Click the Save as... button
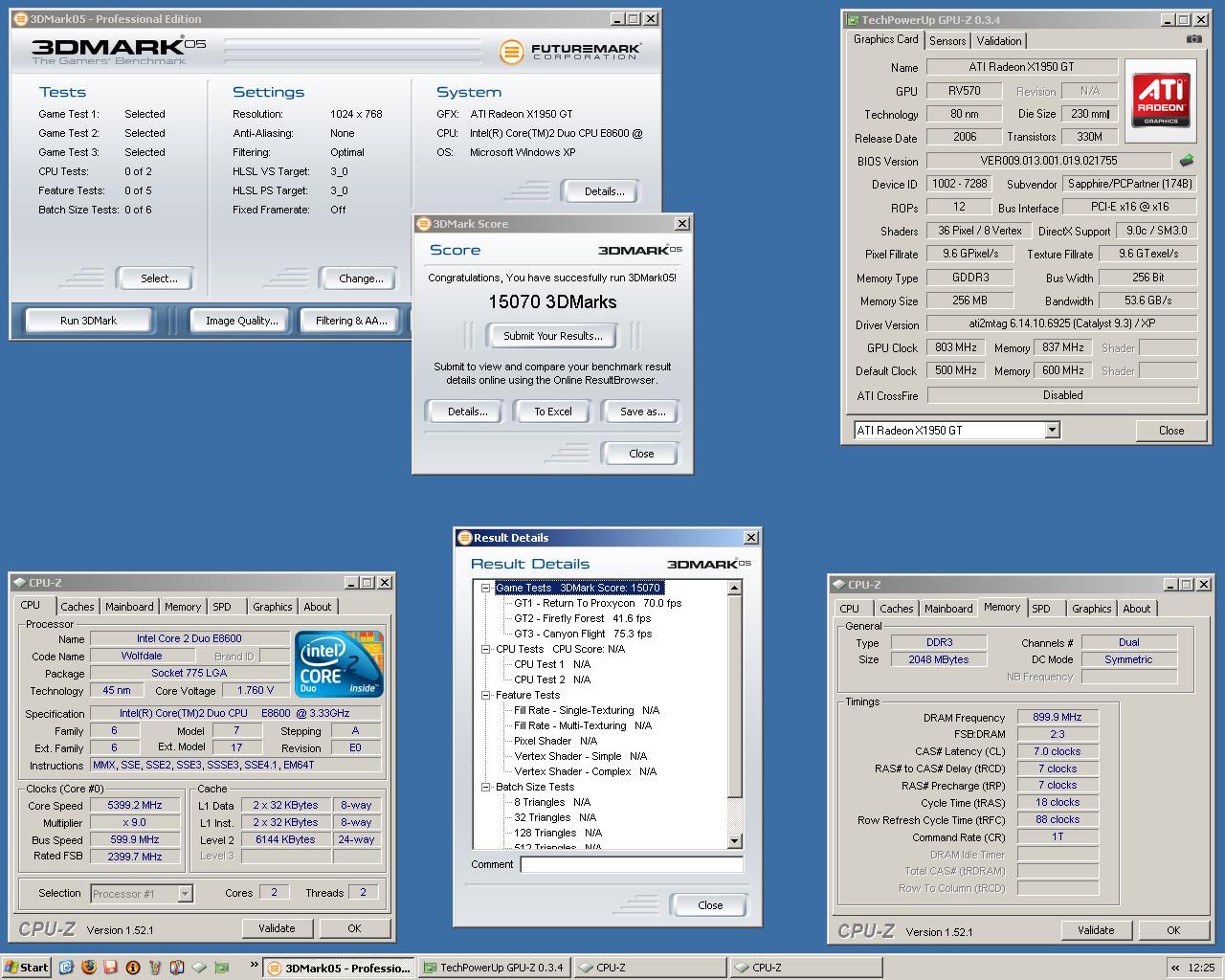 click(642, 412)
